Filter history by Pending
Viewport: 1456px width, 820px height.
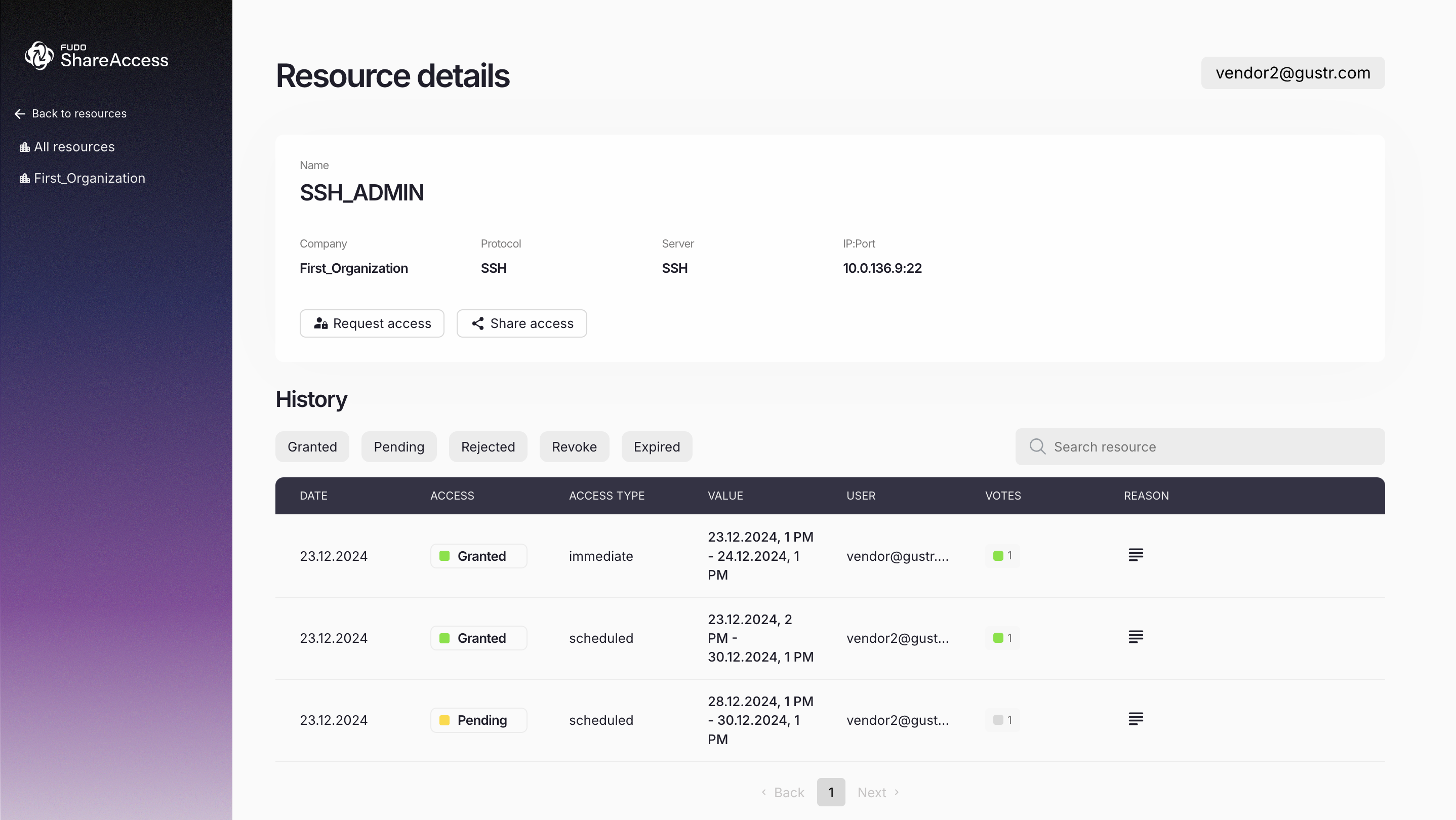399,446
